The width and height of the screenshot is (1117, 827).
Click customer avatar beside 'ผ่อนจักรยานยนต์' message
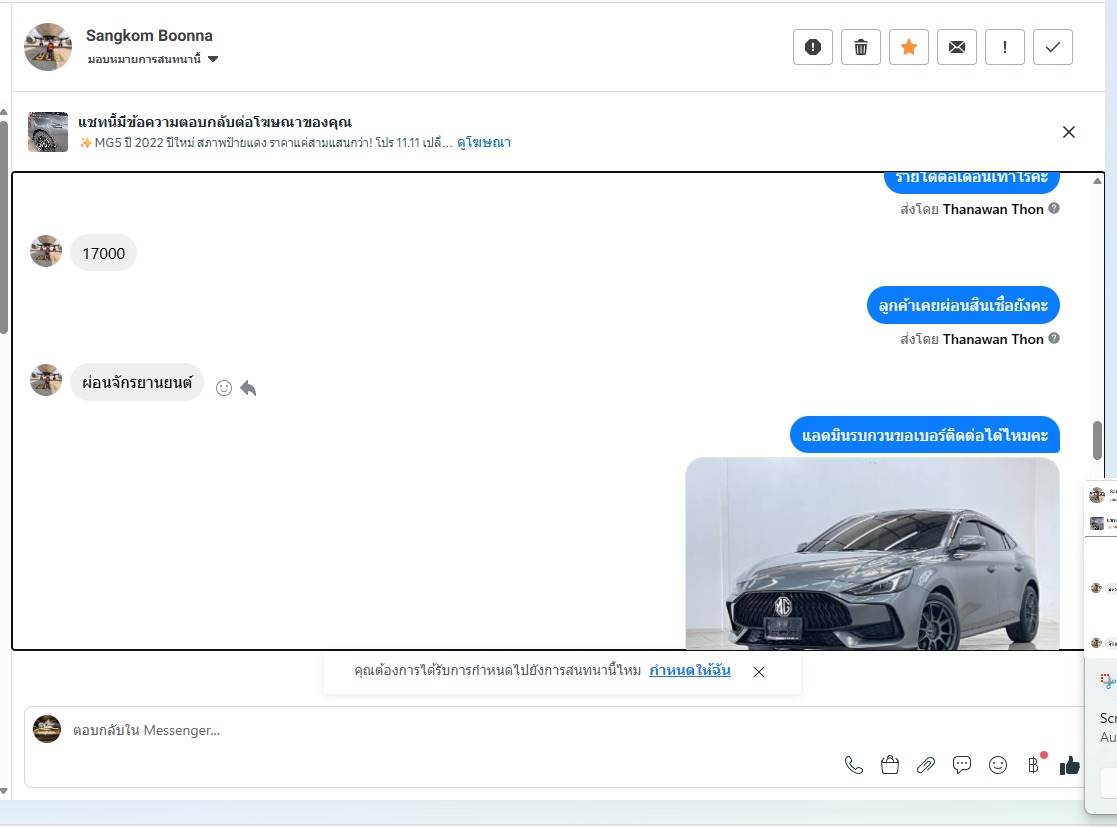[x=46, y=380]
